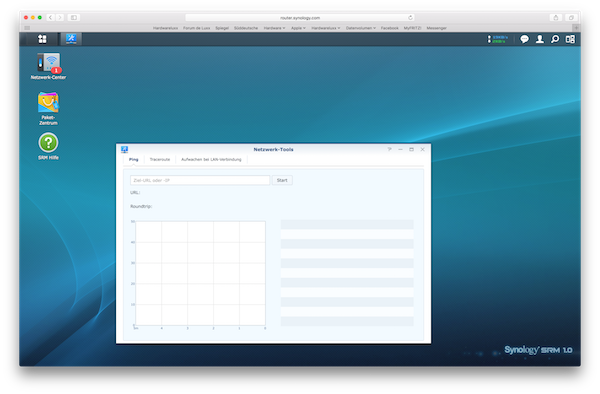Open the widgets panel icon
The image size is (600, 394).
[x=570, y=39]
